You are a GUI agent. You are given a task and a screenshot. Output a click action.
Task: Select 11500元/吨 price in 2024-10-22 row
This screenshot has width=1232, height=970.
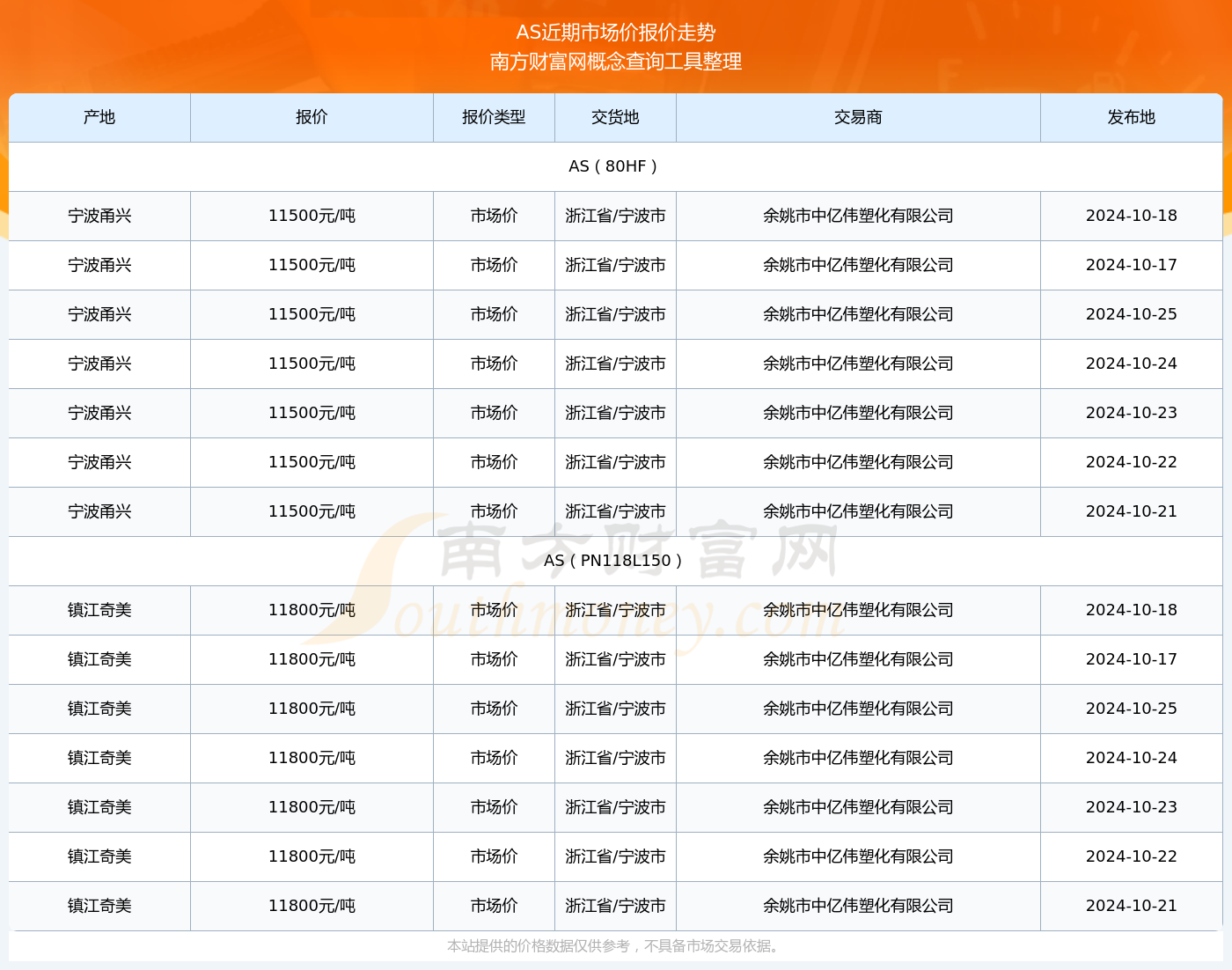click(x=312, y=462)
